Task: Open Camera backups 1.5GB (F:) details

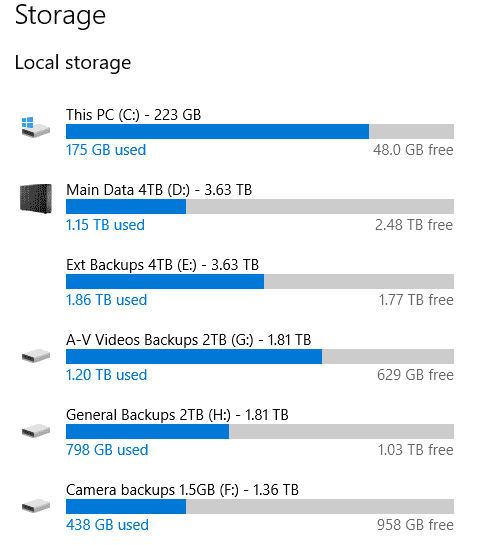Action: click(x=182, y=490)
